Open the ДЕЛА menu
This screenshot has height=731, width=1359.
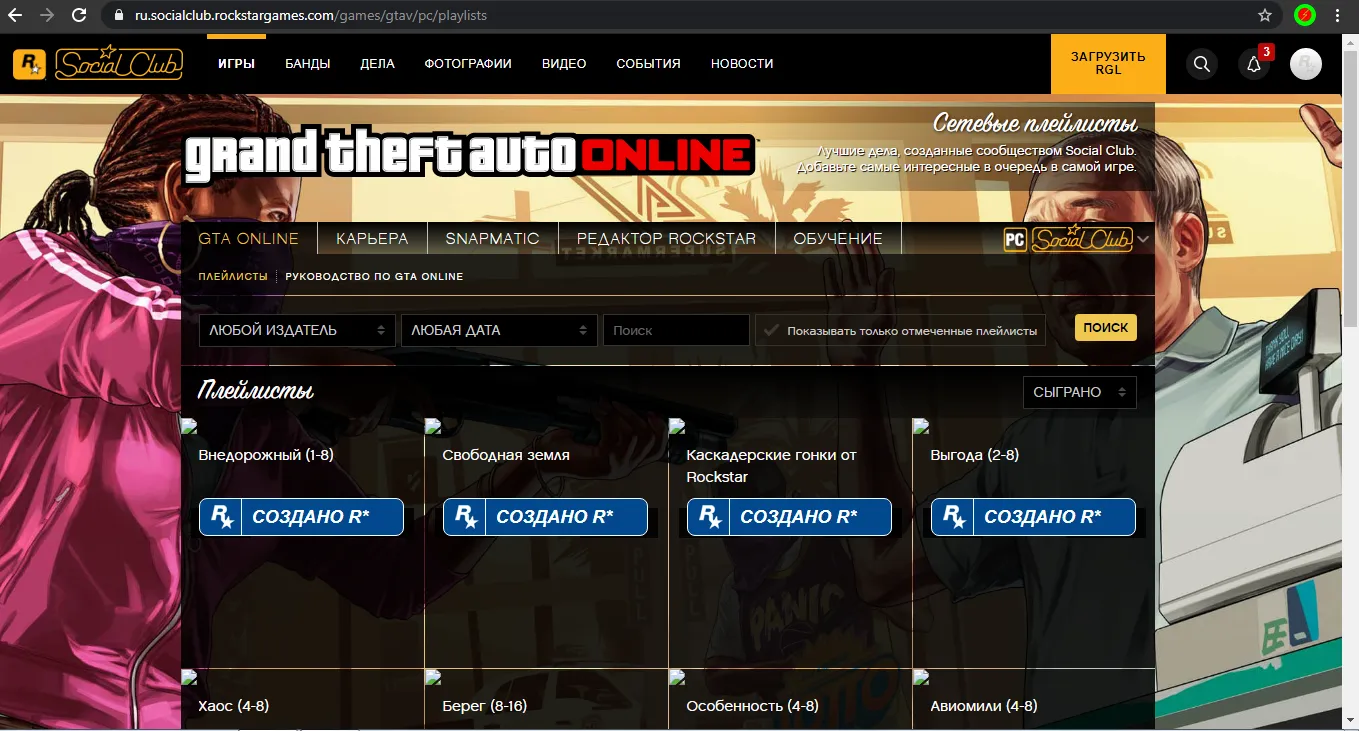pos(378,64)
